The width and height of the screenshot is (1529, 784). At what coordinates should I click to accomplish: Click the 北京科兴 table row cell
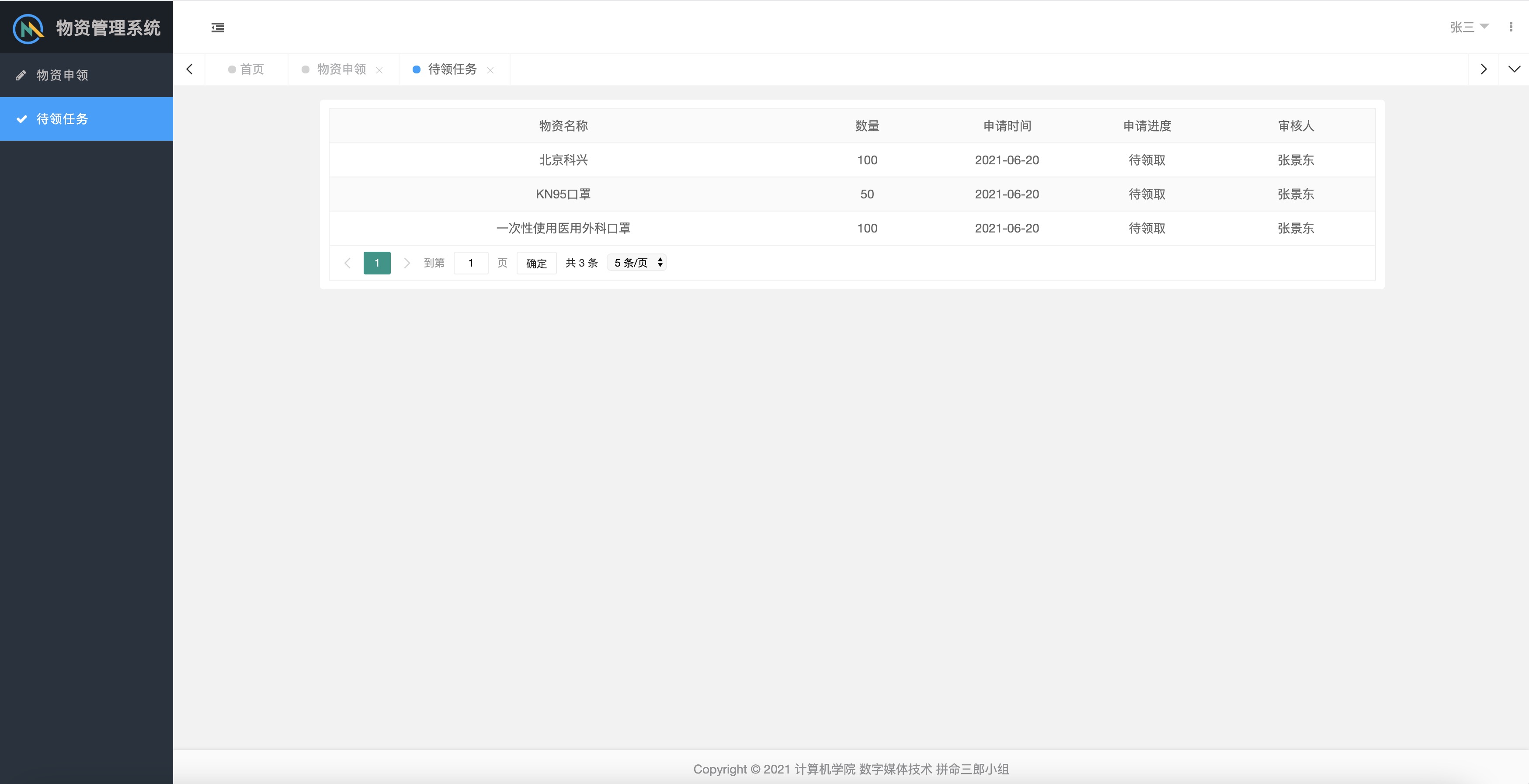(563, 160)
